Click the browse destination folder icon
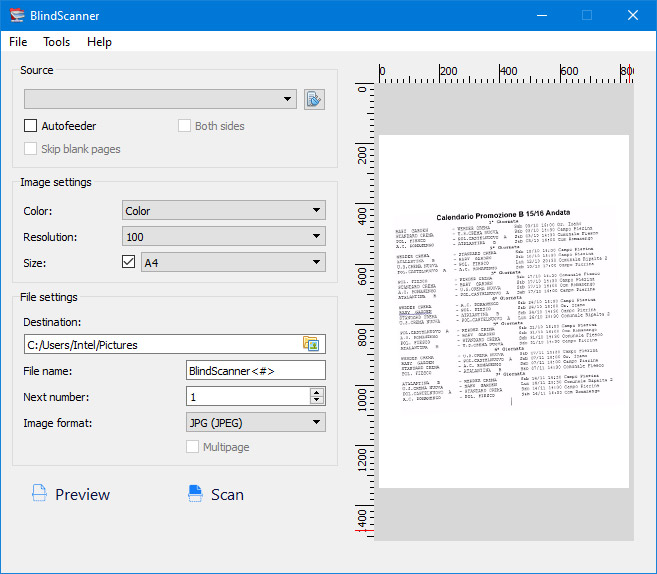This screenshot has width=657, height=574. (311, 344)
